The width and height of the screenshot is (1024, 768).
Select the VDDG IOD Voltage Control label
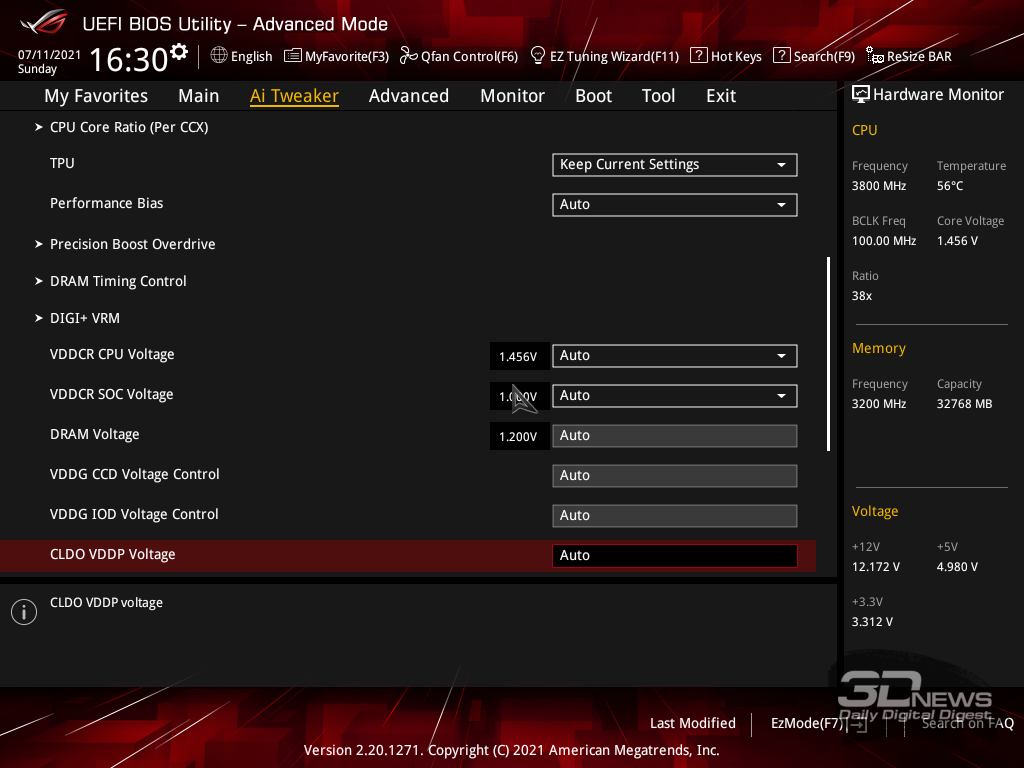[134, 514]
